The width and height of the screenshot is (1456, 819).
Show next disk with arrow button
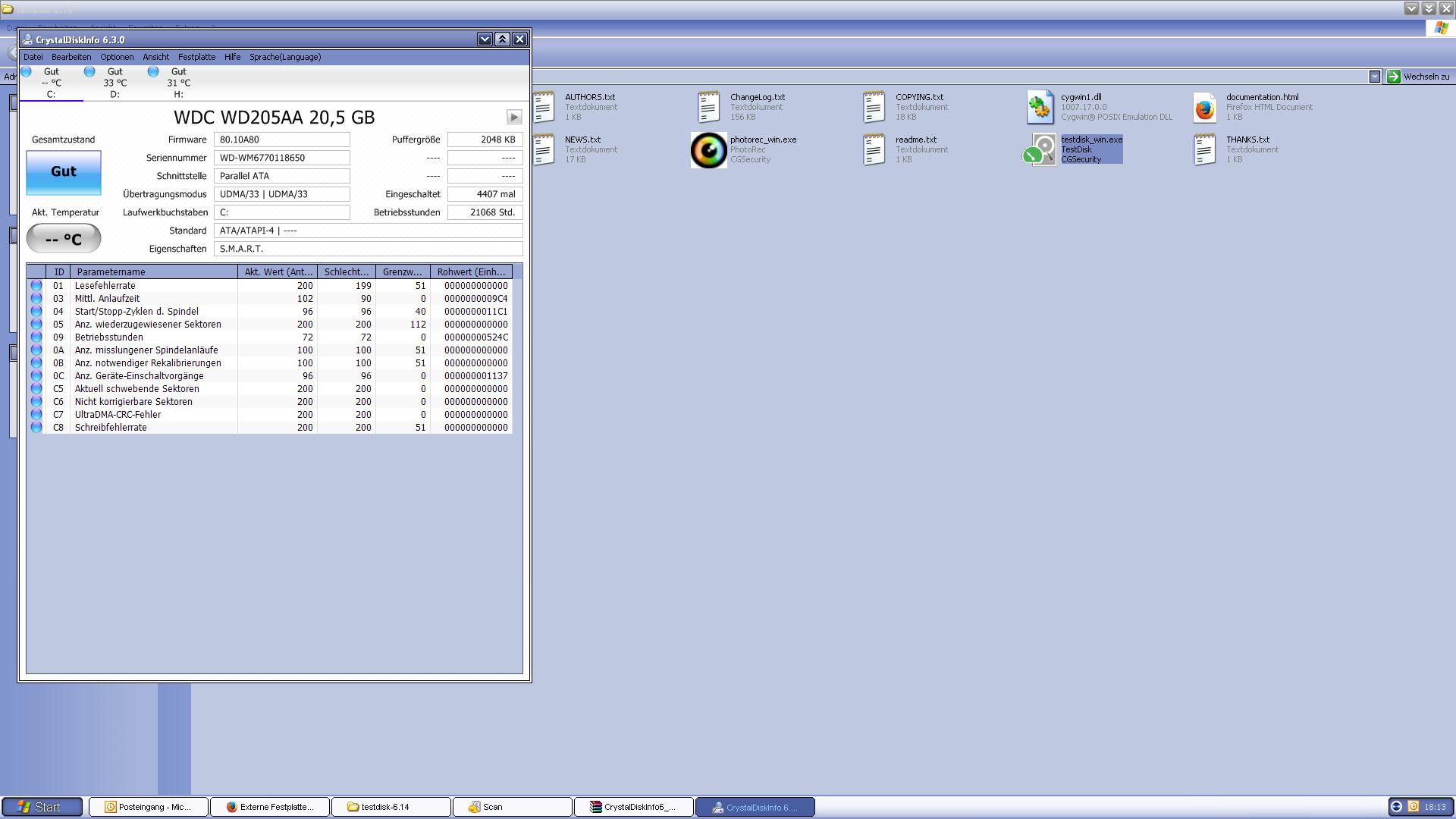point(514,118)
